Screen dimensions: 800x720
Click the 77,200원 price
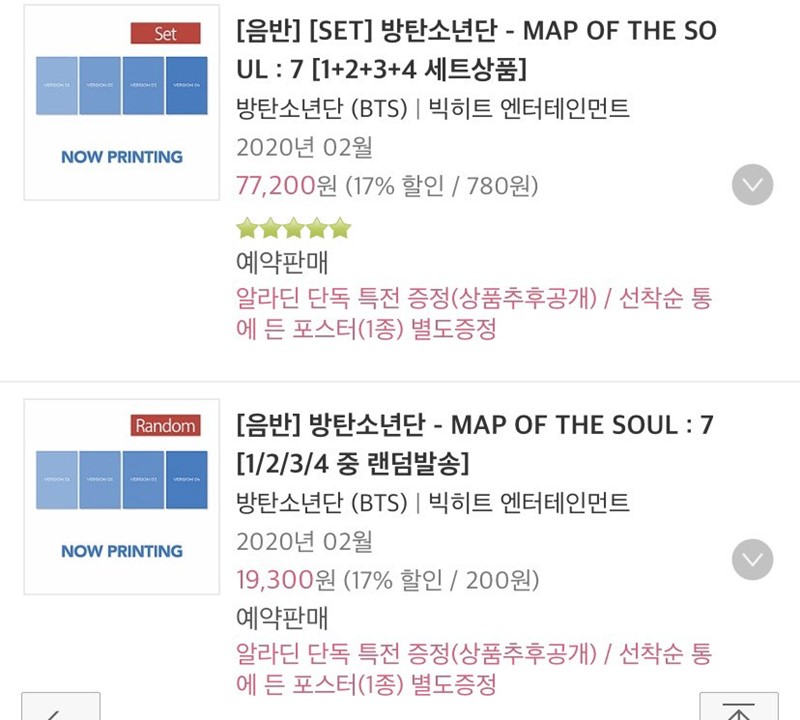point(286,185)
